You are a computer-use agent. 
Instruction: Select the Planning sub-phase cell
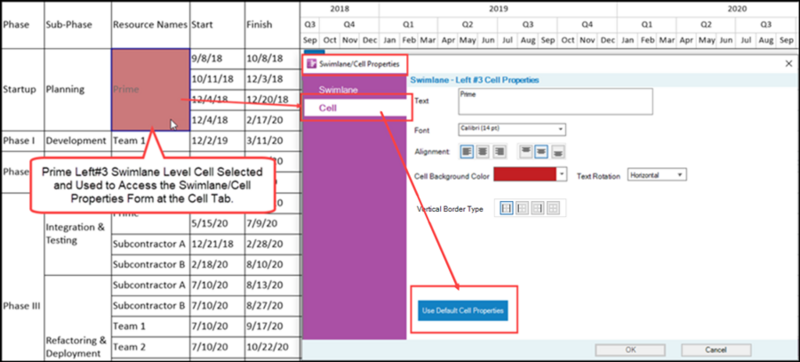click(x=77, y=90)
